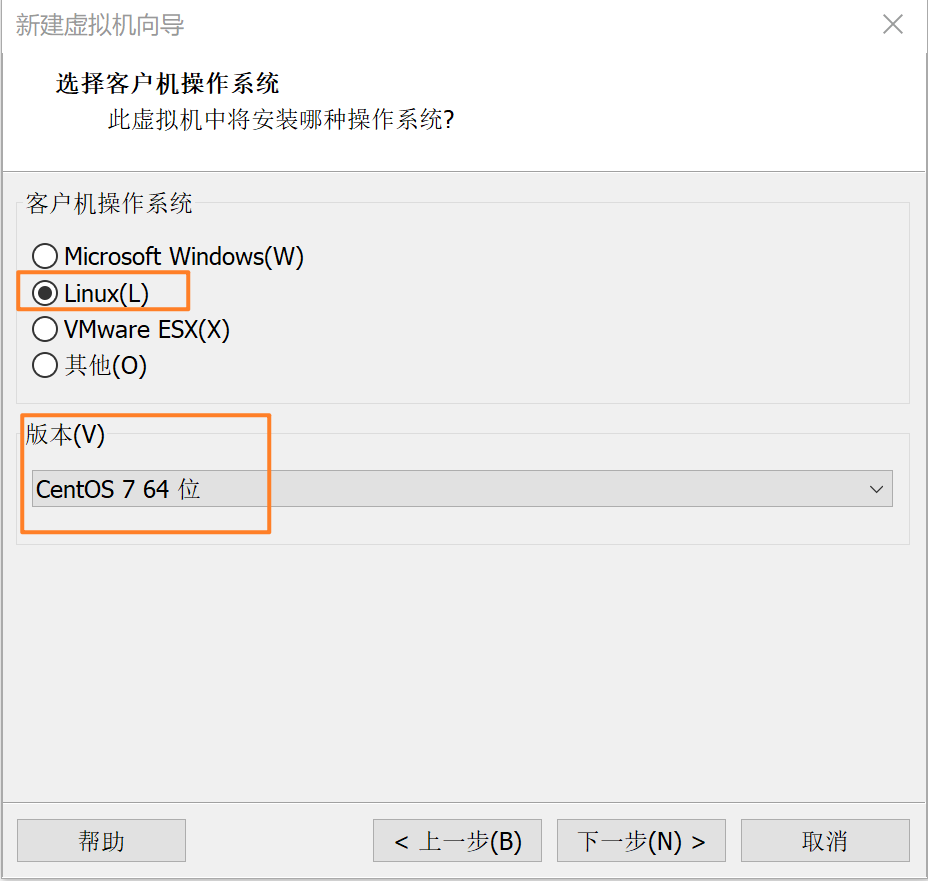Click the 客户机操作系统 group label
The image size is (928, 881).
click(109, 203)
